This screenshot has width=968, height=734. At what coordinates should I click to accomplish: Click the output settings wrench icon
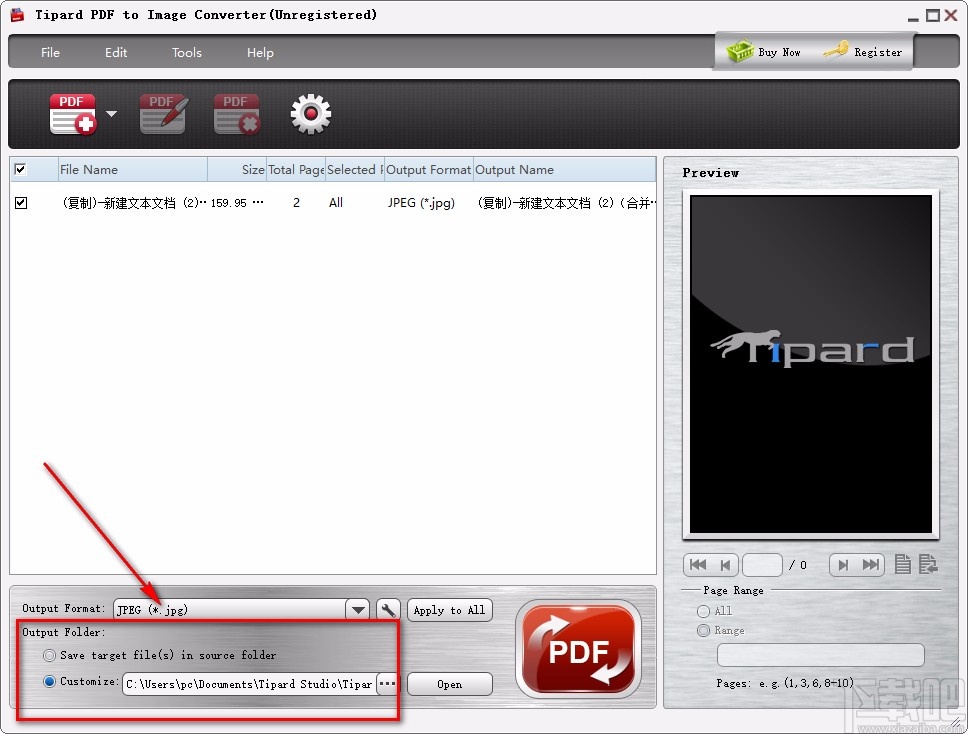pyautogui.click(x=388, y=610)
